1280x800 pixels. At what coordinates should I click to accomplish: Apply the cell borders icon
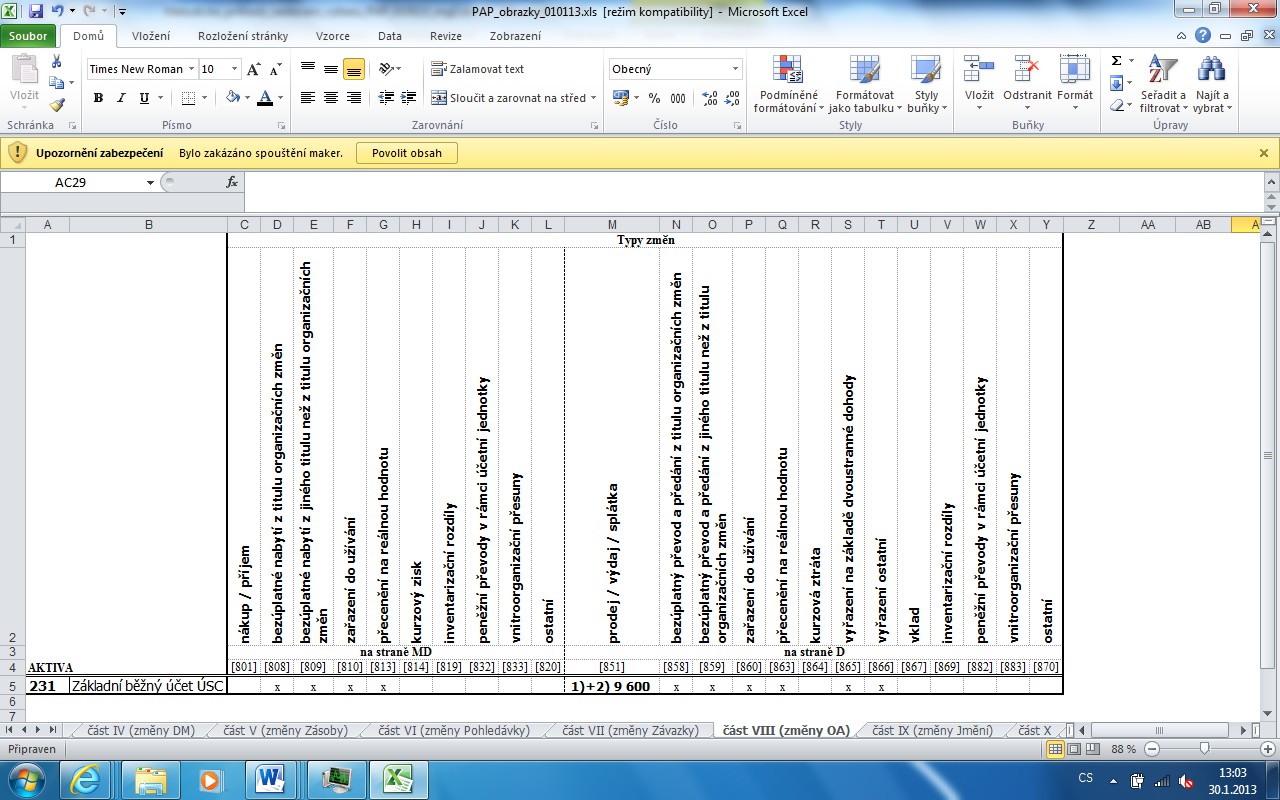[186, 98]
